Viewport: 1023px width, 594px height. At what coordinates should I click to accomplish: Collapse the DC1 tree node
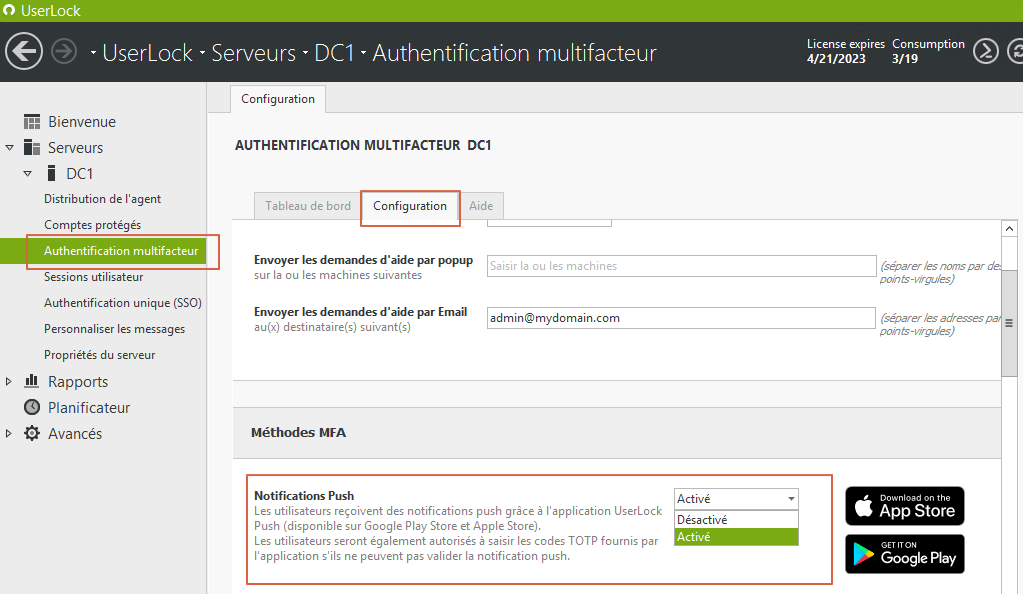(x=27, y=174)
